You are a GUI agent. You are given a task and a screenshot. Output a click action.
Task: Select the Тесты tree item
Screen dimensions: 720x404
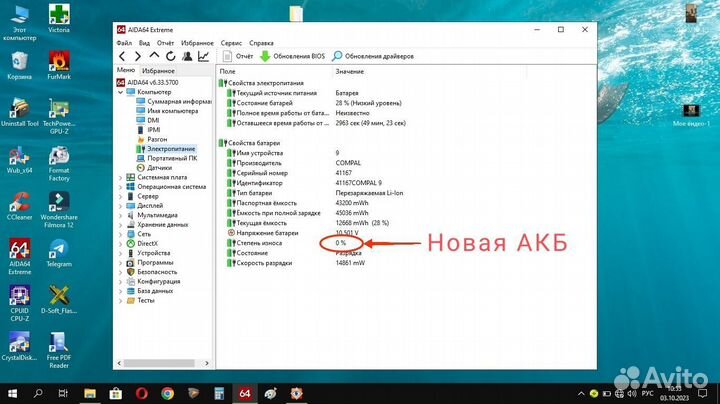(141, 300)
